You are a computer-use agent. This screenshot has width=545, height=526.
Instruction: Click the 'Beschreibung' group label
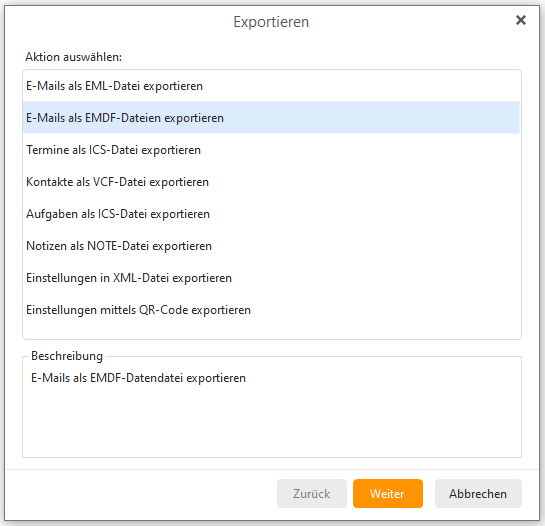pos(67,356)
